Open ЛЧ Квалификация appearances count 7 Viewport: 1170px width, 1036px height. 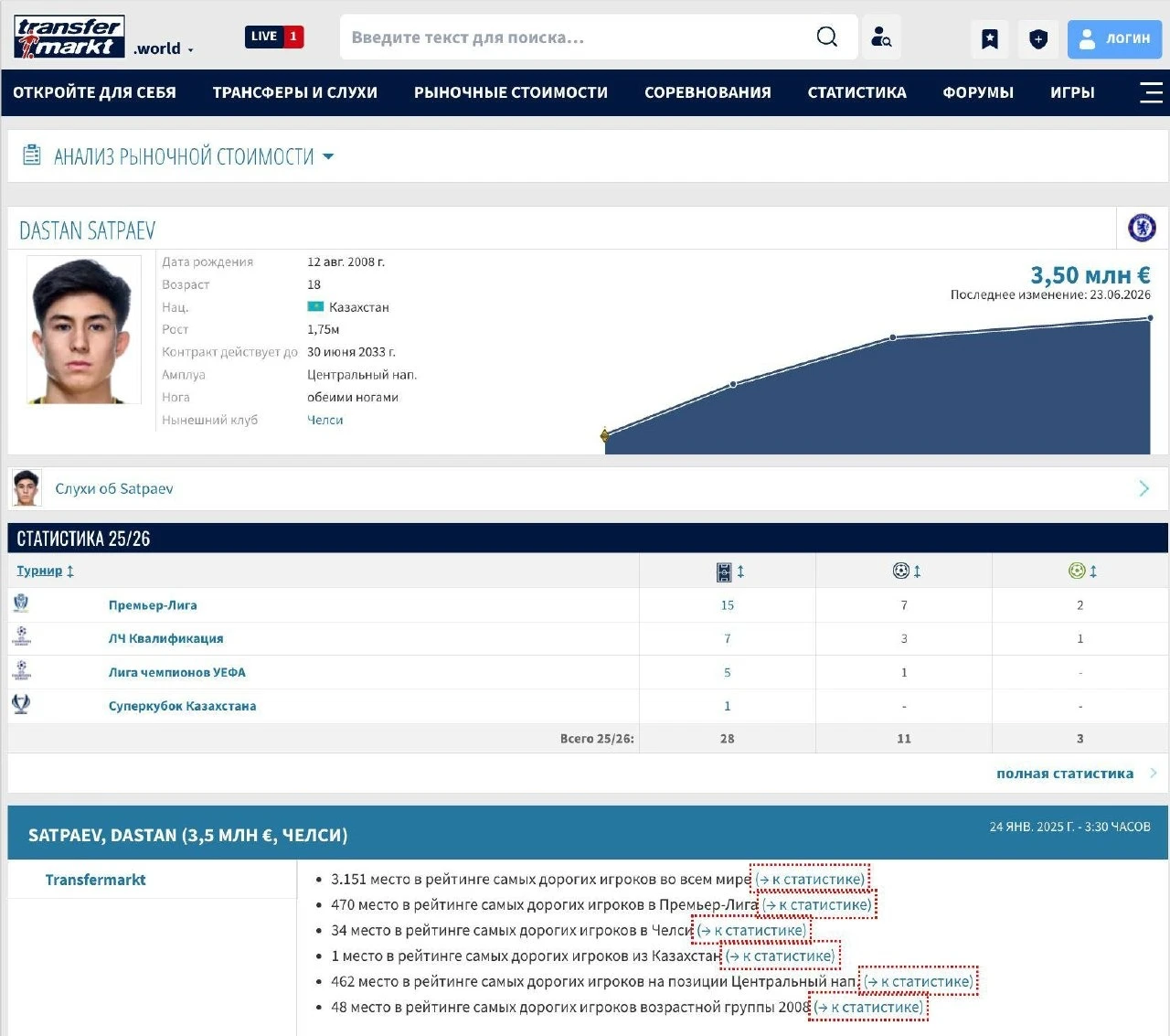click(728, 638)
